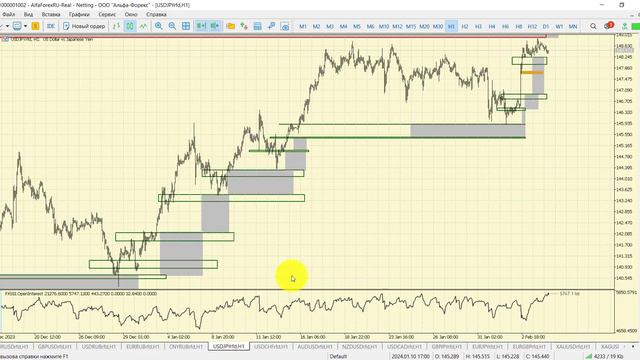Open the Вставка menu

[x=51, y=14]
